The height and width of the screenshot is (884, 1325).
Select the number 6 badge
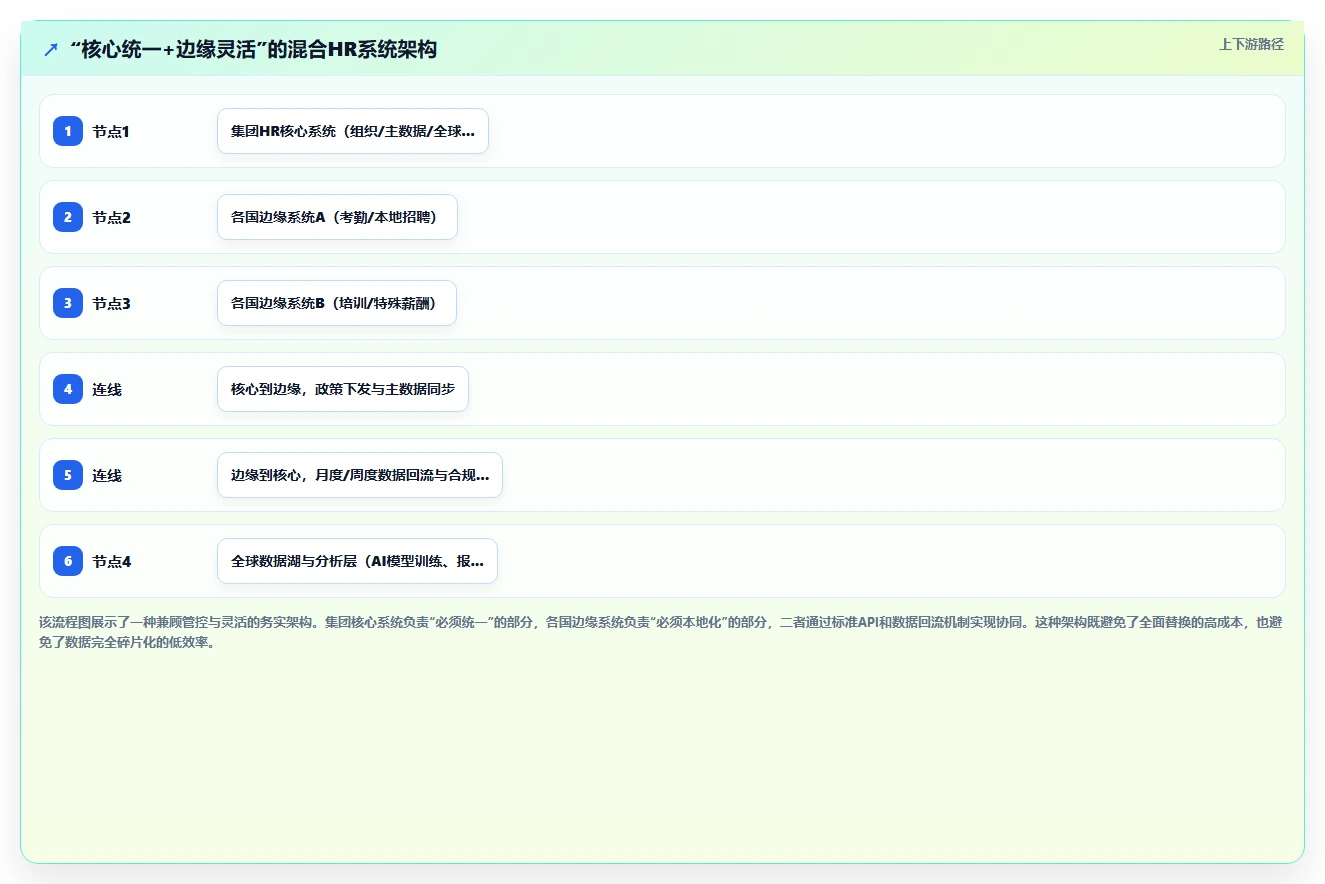[68, 561]
